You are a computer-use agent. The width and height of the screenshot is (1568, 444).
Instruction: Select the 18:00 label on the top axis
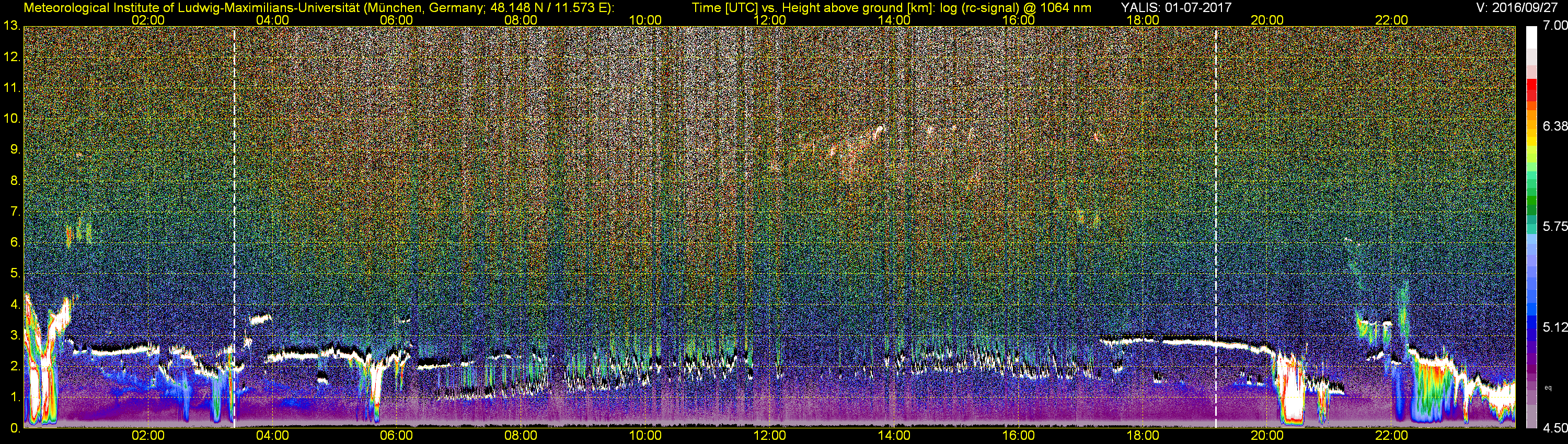click(1143, 20)
